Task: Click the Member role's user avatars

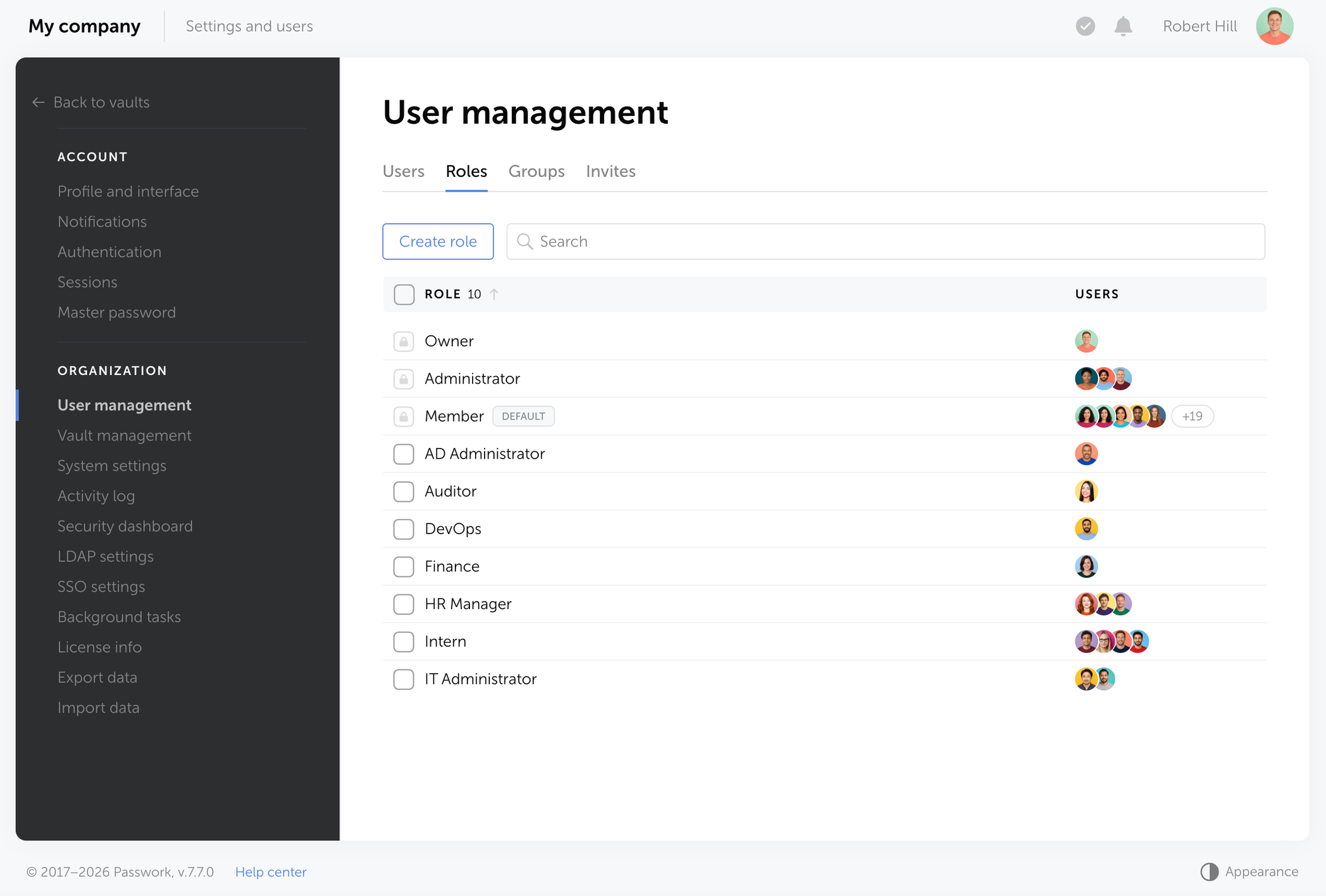Action: click(x=1120, y=416)
